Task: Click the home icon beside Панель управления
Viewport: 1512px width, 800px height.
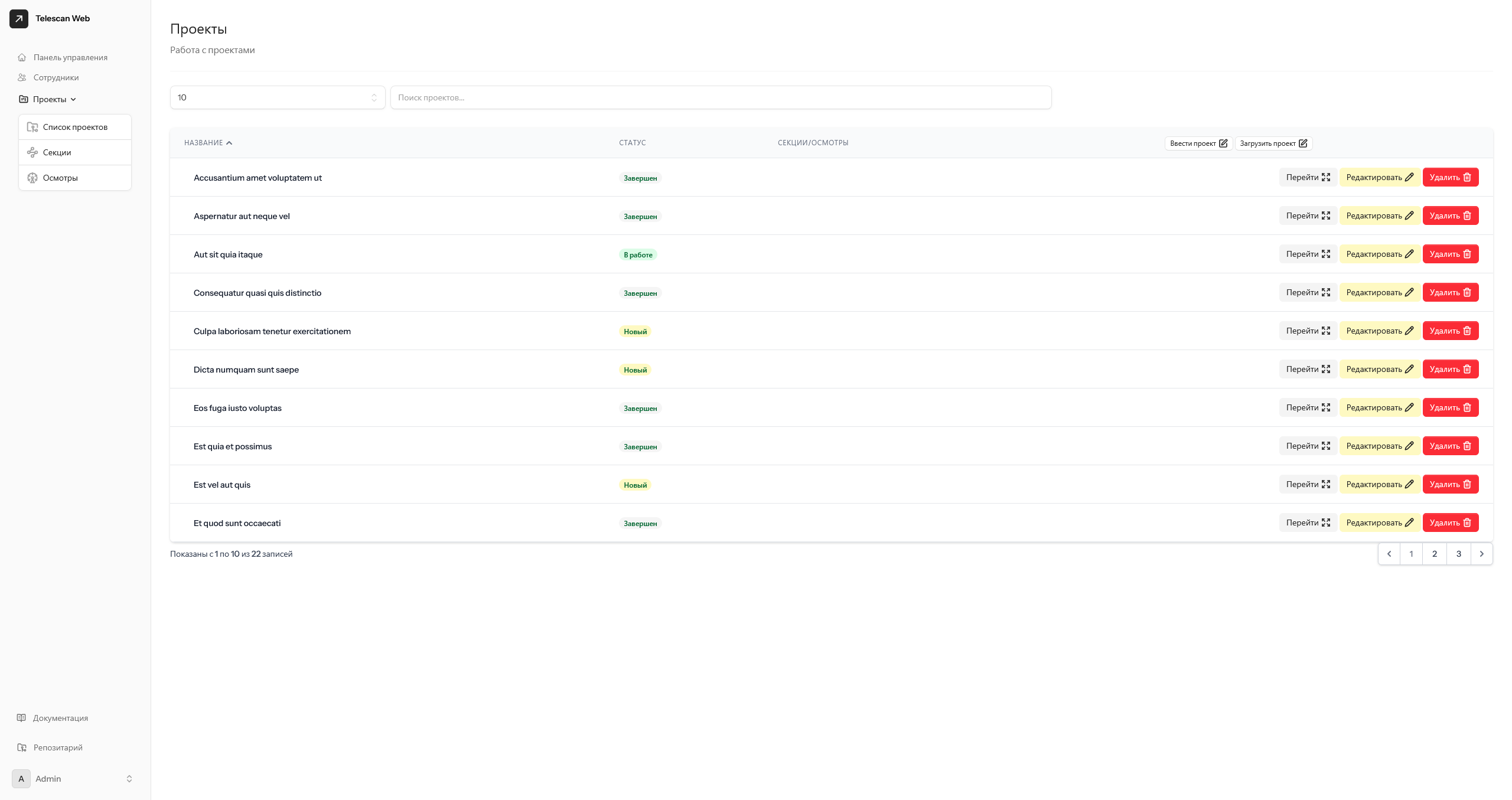Action: coord(22,57)
